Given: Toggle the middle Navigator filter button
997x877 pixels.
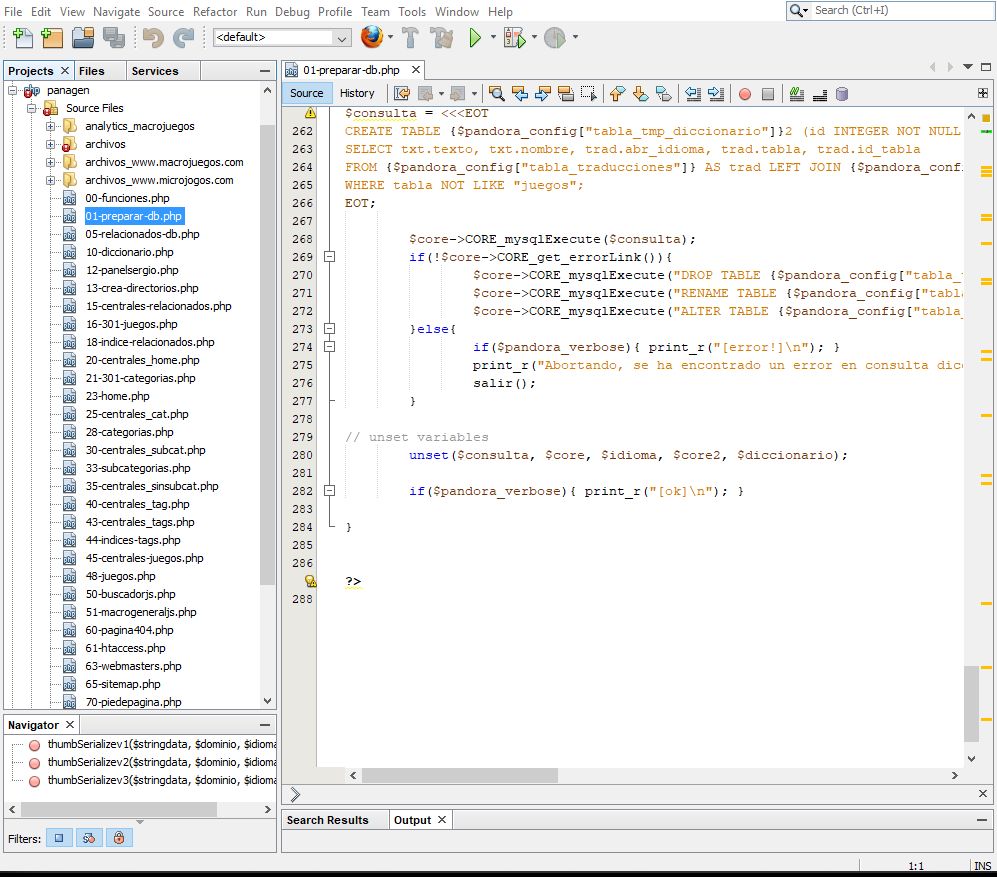Looking at the screenshot, I should pos(89,838).
